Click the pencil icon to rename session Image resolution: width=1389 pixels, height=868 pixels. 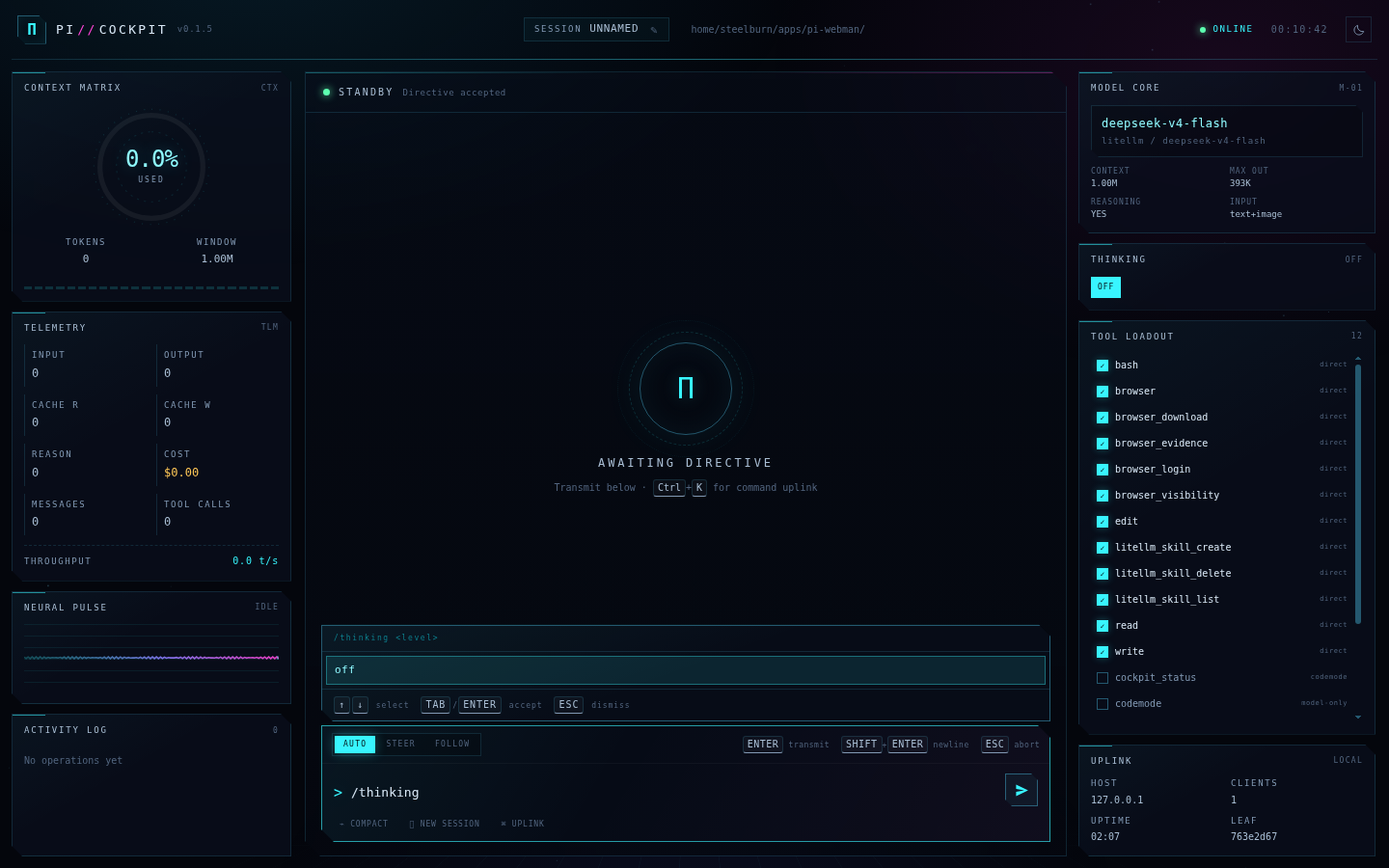[654, 30]
